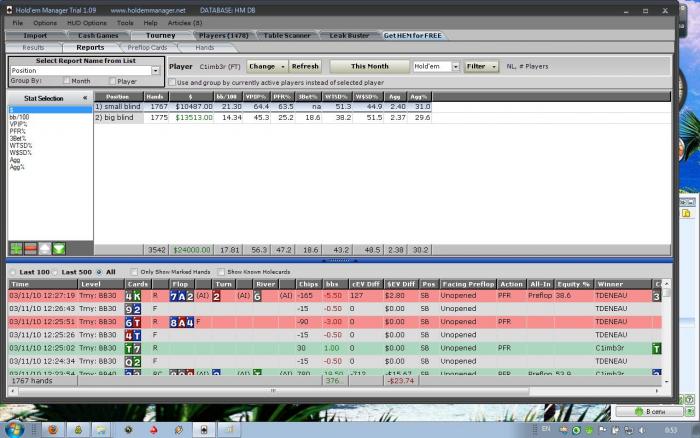This screenshot has height=438, width=700.
Task: Click the EN language indicator in tray
Action: [x=546, y=429]
